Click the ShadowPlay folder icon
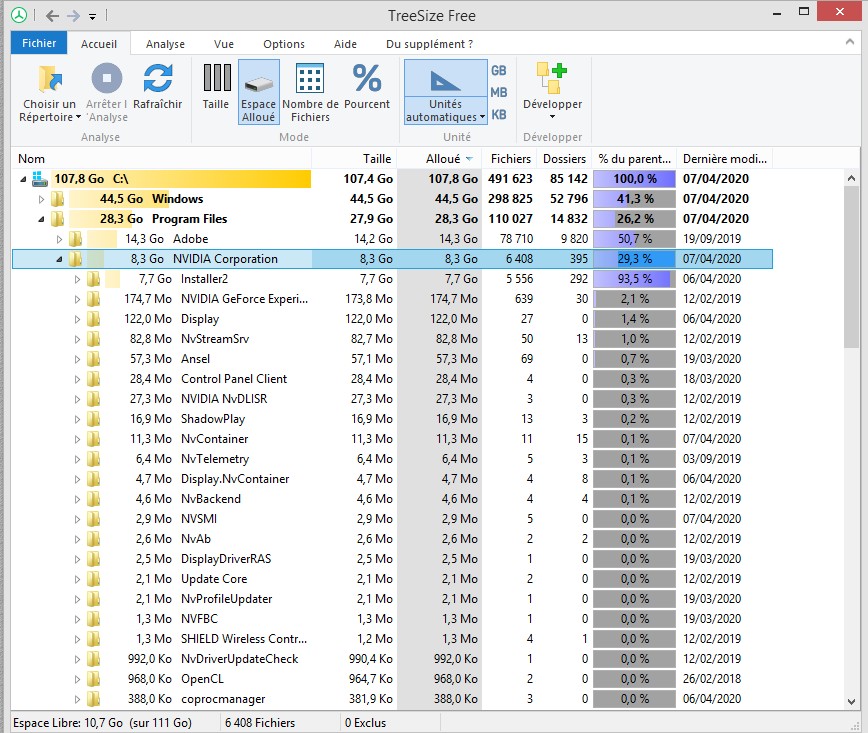Image resolution: width=868 pixels, height=733 pixels. click(x=94, y=419)
